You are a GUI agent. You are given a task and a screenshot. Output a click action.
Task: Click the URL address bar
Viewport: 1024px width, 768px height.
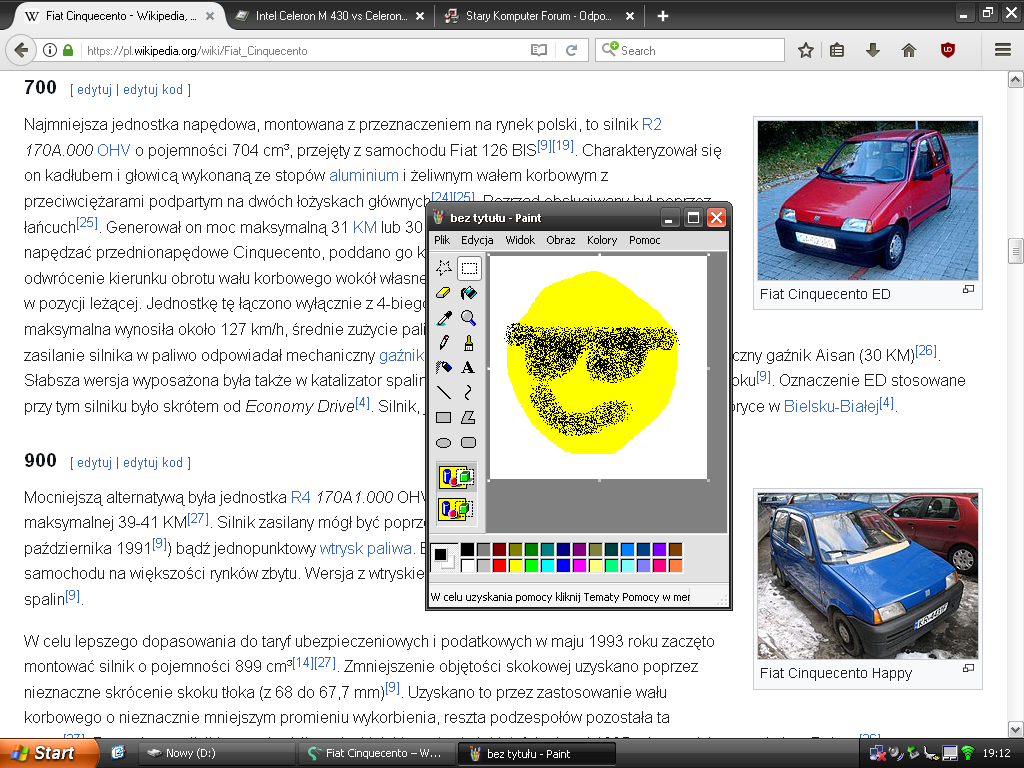click(304, 50)
